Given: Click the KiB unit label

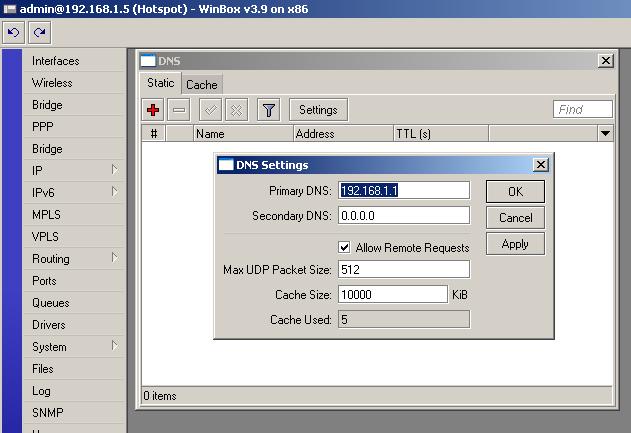Looking at the screenshot, I should pos(460,295).
